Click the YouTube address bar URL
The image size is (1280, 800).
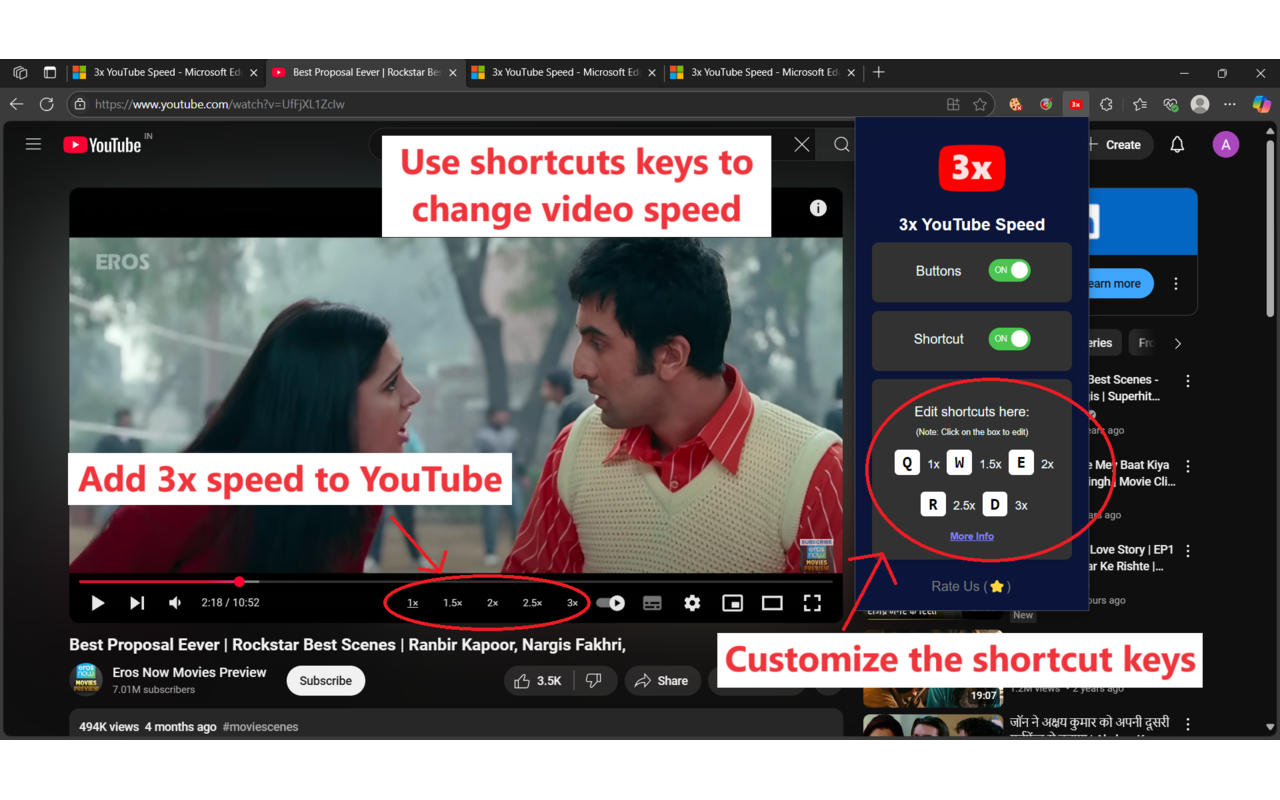pyautogui.click(x=220, y=104)
